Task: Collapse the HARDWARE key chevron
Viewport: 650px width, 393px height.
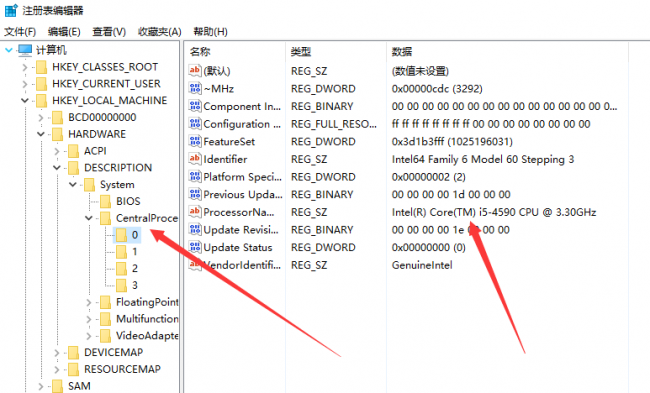Action: (x=41, y=134)
